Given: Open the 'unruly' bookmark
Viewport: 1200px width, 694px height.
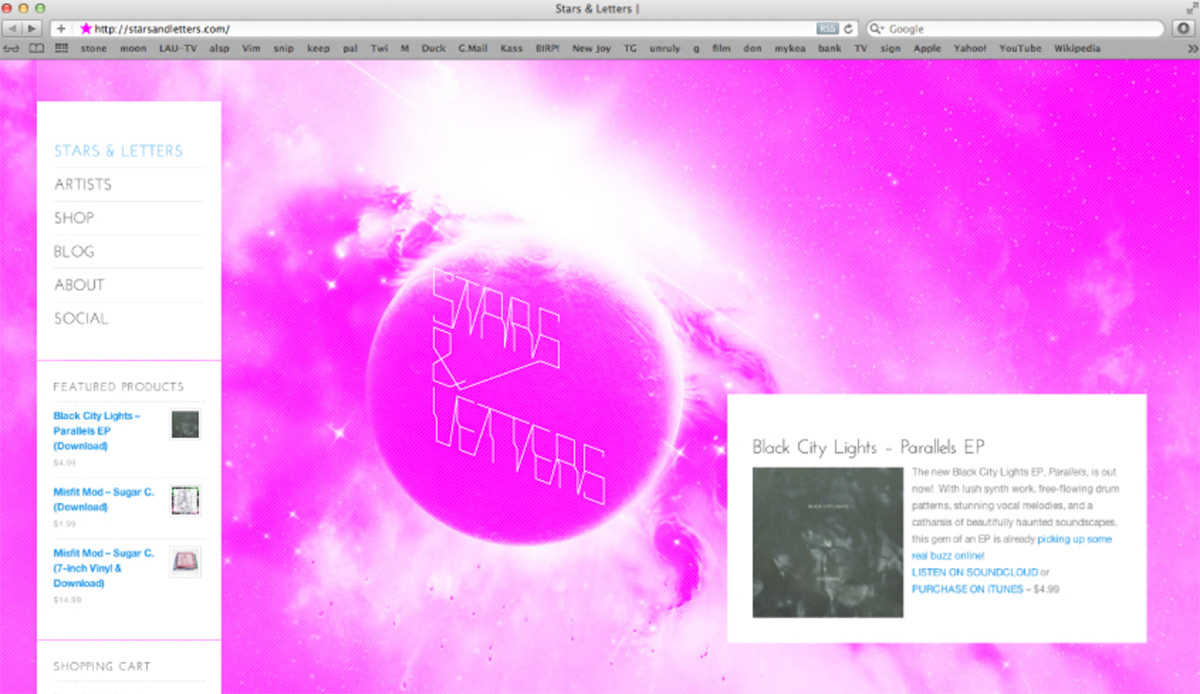Looking at the screenshot, I should tap(664, 48).
